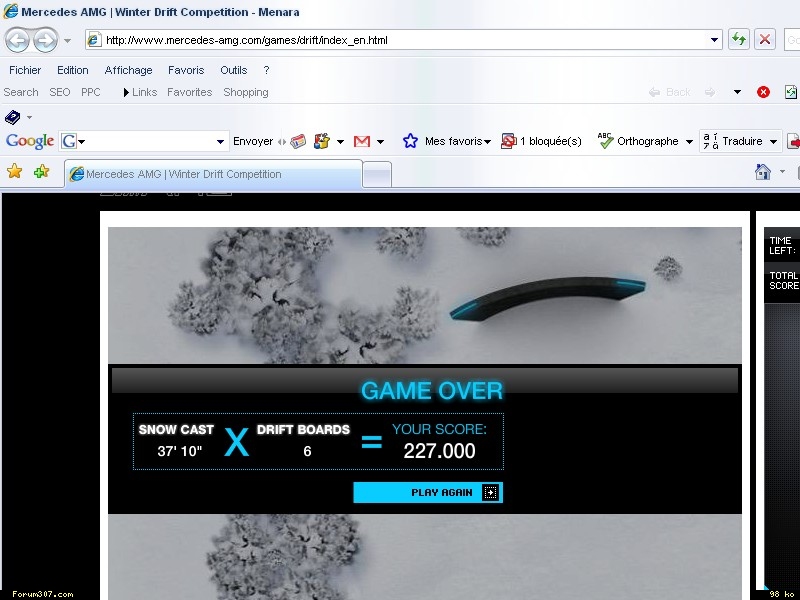
Task: Refresh the page with the green arrows icon
Action: click(x=739, y=40)
